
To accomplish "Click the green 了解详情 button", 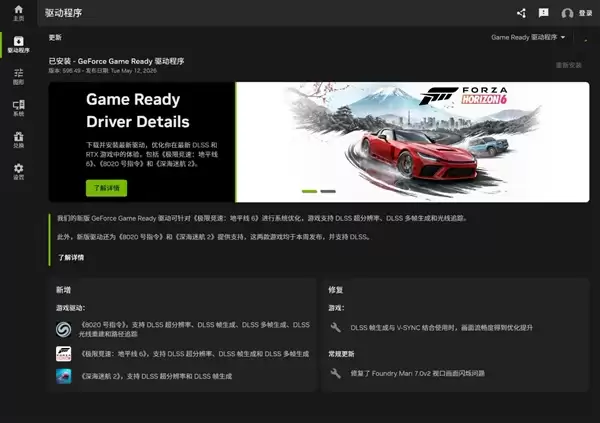I will point(106,188).
